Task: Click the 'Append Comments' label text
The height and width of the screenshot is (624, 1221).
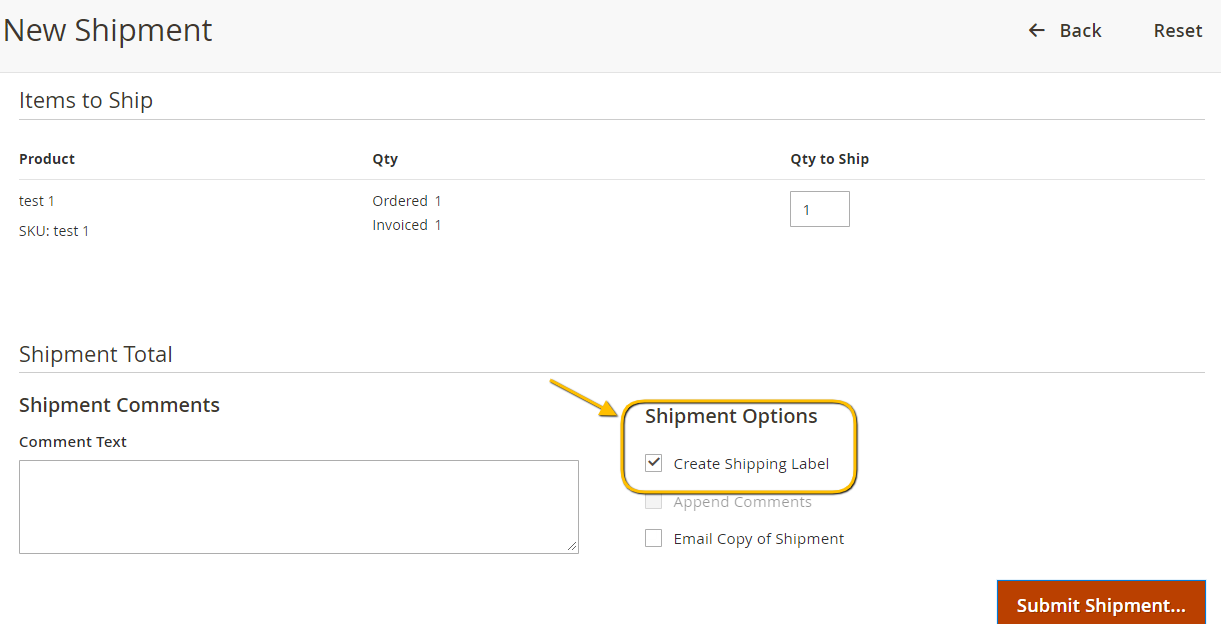Action: click(x=742, y=502)
